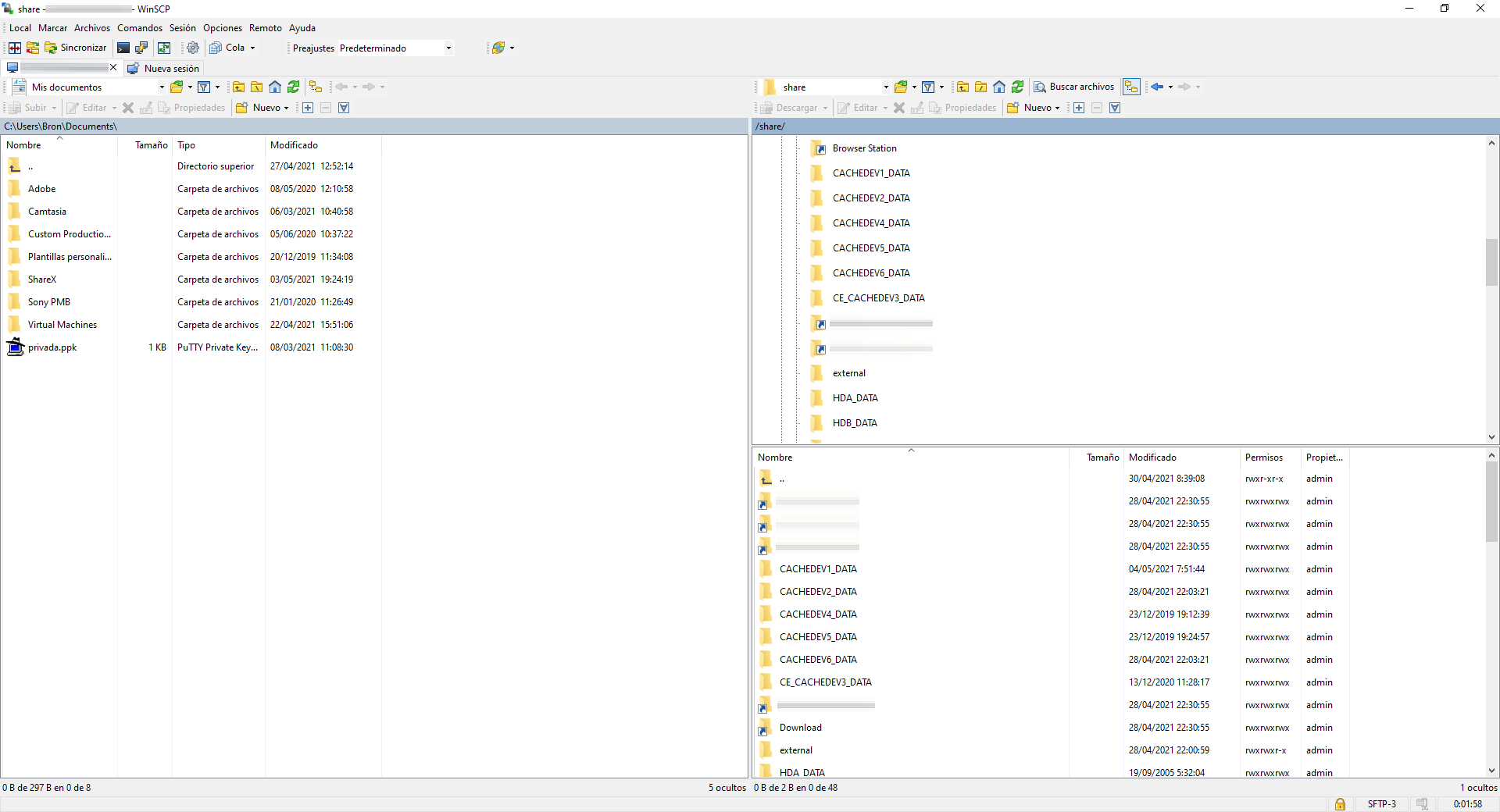Screen dimensions: 1500x812
Task: Select CACHEDEV5_DATA in the remote file list
Action: point(818,637)
